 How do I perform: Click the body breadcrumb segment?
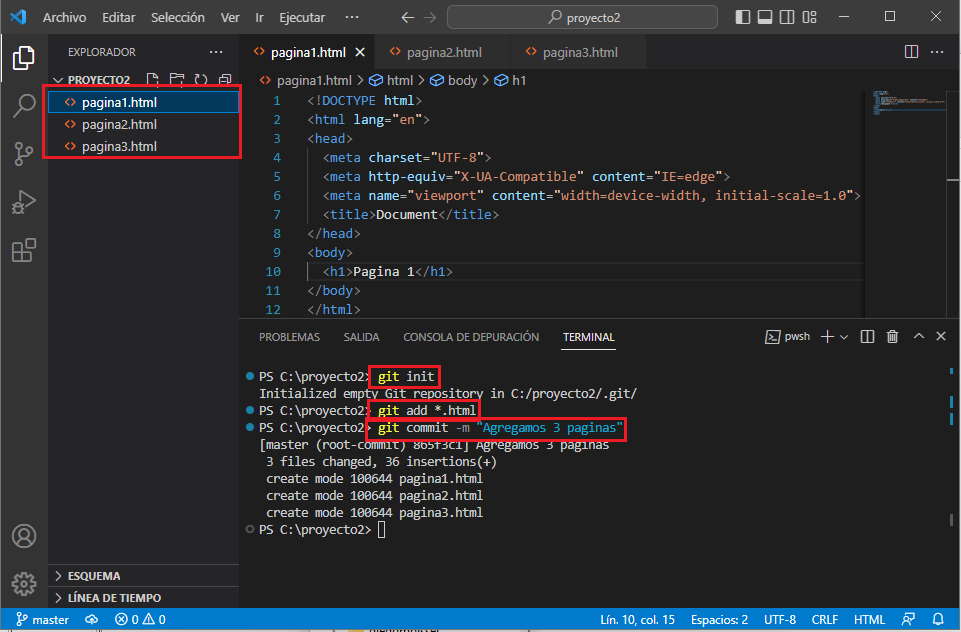[454, 80]
